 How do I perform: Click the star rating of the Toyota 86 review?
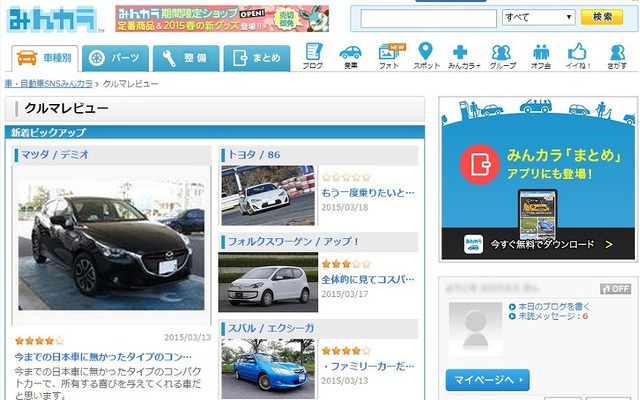click(x=346, y=177)
